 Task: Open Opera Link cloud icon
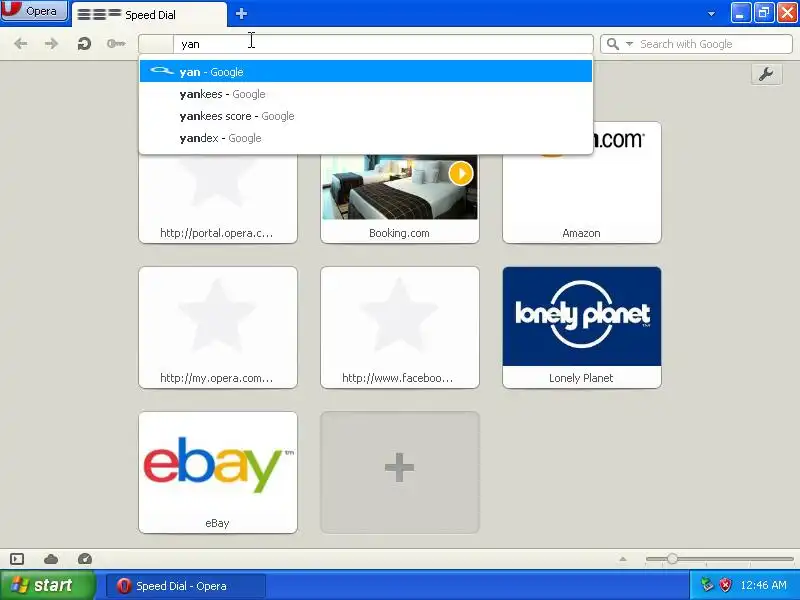pos(51,559)
